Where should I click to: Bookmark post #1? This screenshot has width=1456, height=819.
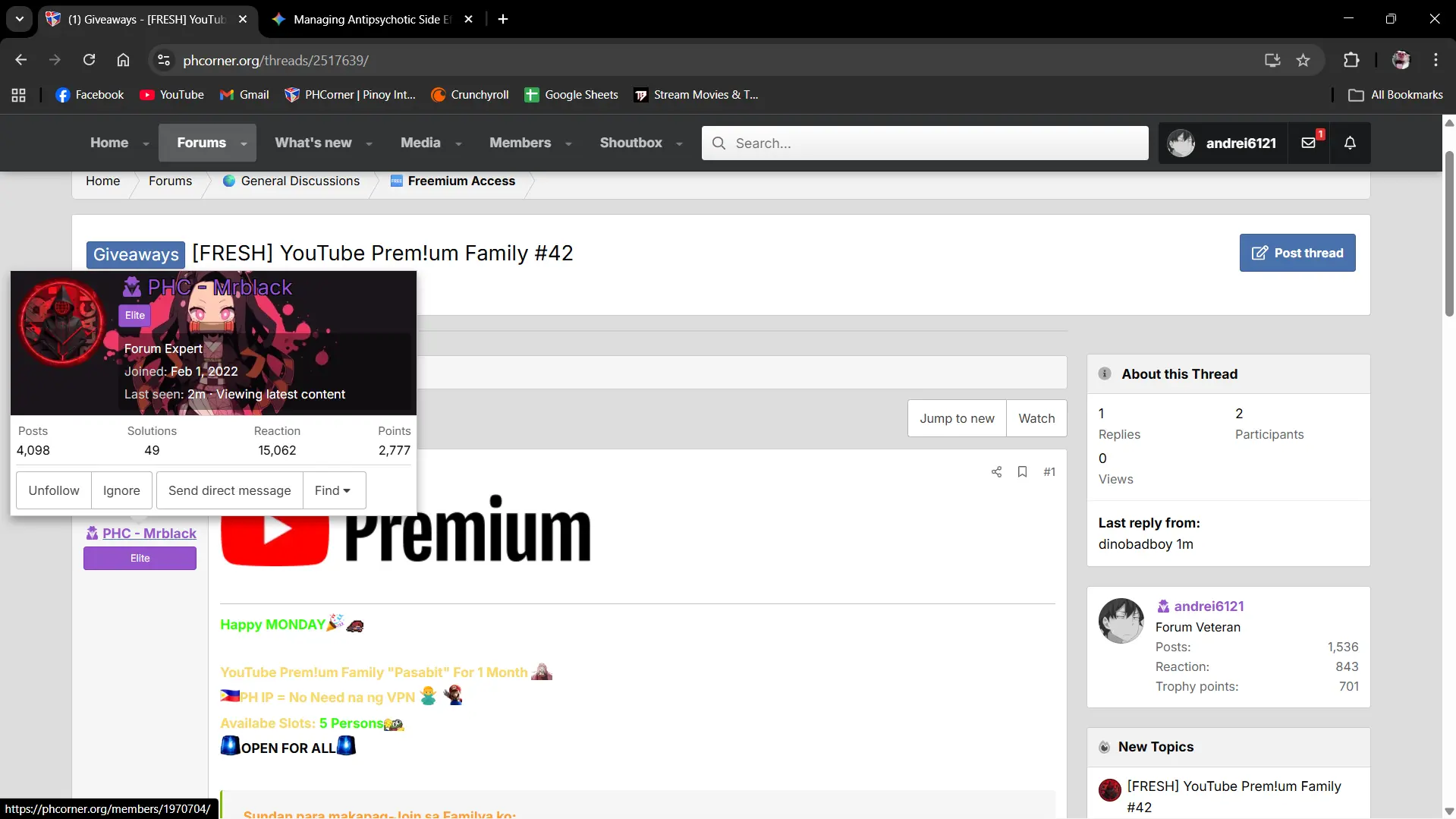click(1023, 472)
